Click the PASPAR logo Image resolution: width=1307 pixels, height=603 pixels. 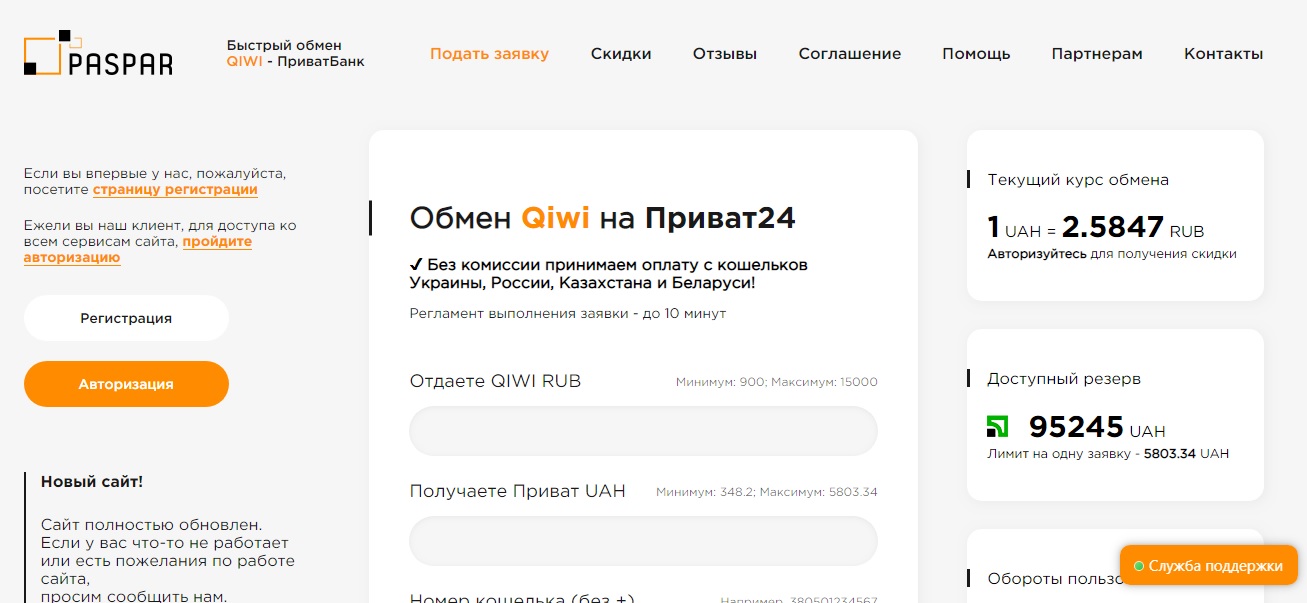point(98,53)
